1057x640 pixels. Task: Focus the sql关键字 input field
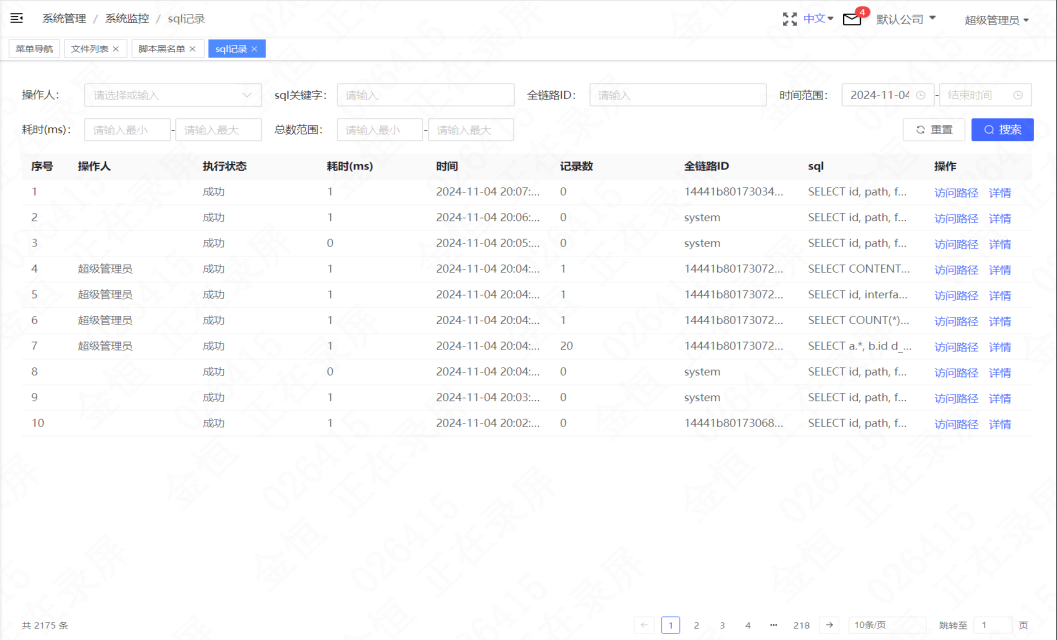coord(425,95)
